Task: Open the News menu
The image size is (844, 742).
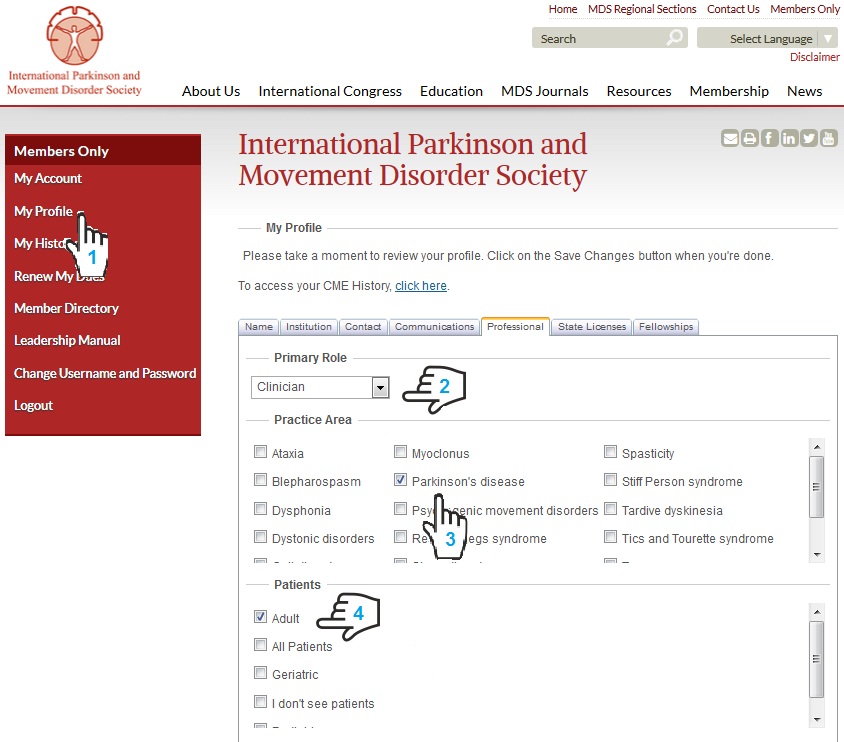Action: 804,91
